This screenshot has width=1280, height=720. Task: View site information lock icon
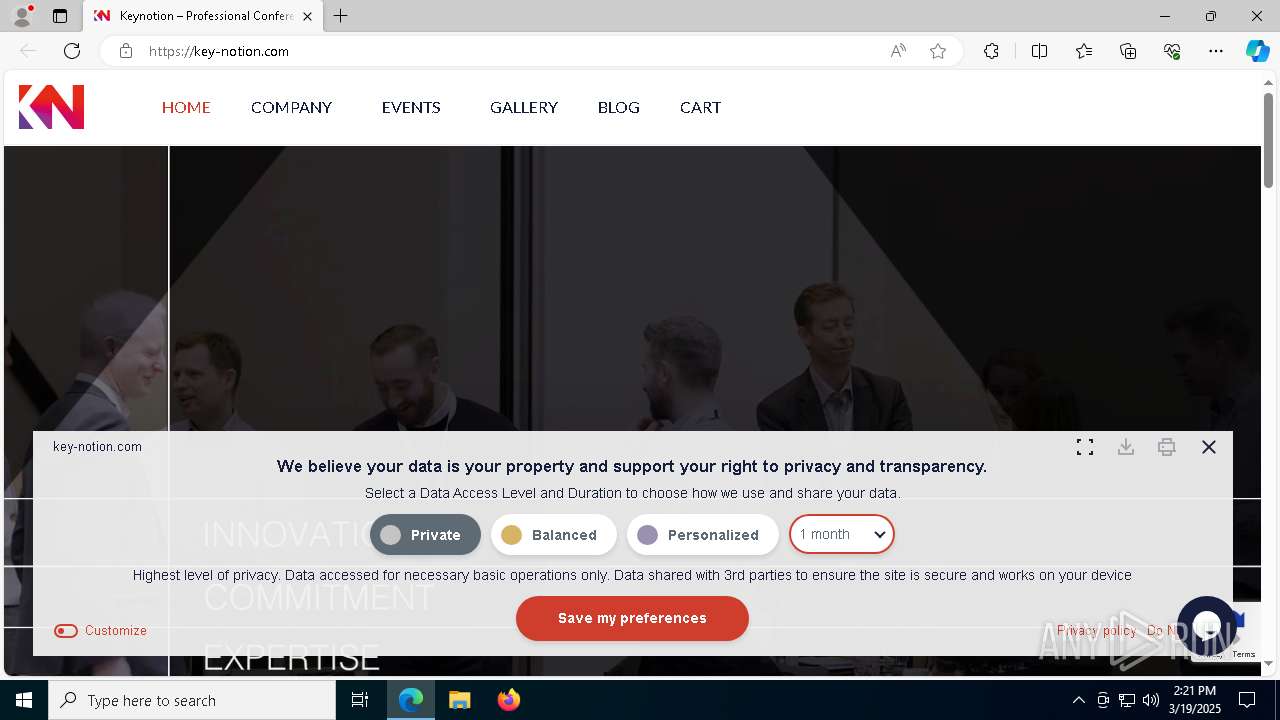[x=126, y=51]
